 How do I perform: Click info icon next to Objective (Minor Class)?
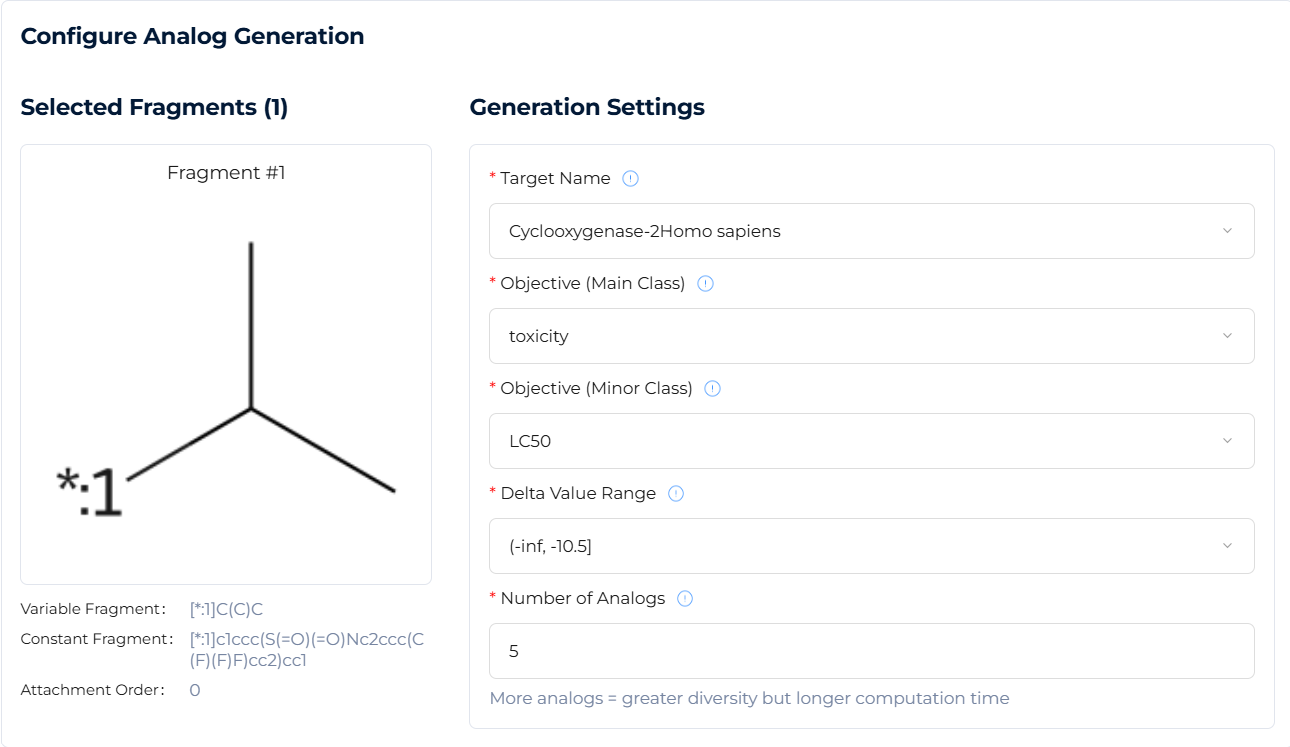tap(713, 389)
